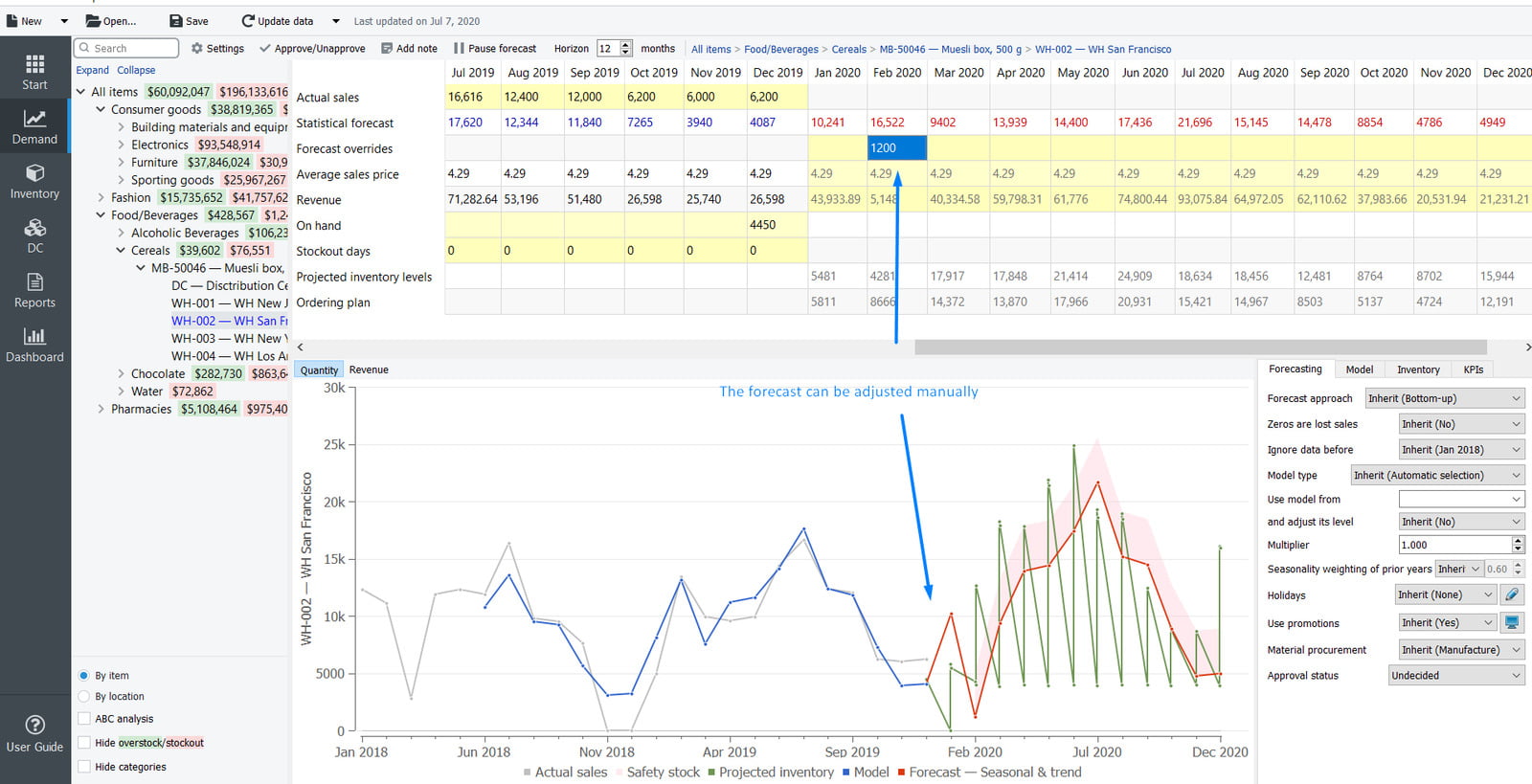Image resolution: width=1532 pixels, height=784 pixels.
Task: Toggle Hide overstock/stockout checkbox
Action: click(x=84, y=742)
